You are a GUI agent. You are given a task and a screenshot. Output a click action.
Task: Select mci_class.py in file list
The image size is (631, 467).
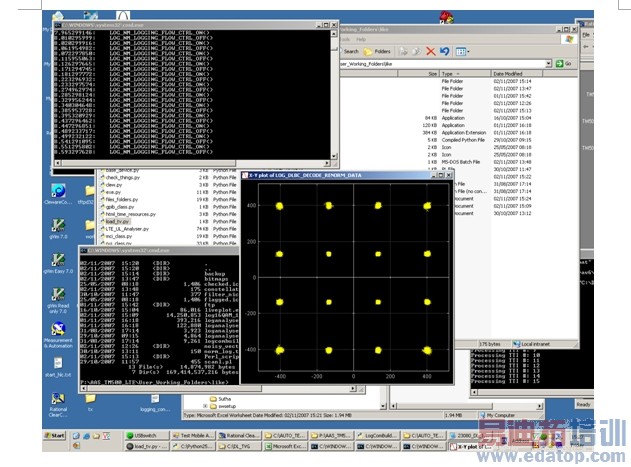coord(118,236)
